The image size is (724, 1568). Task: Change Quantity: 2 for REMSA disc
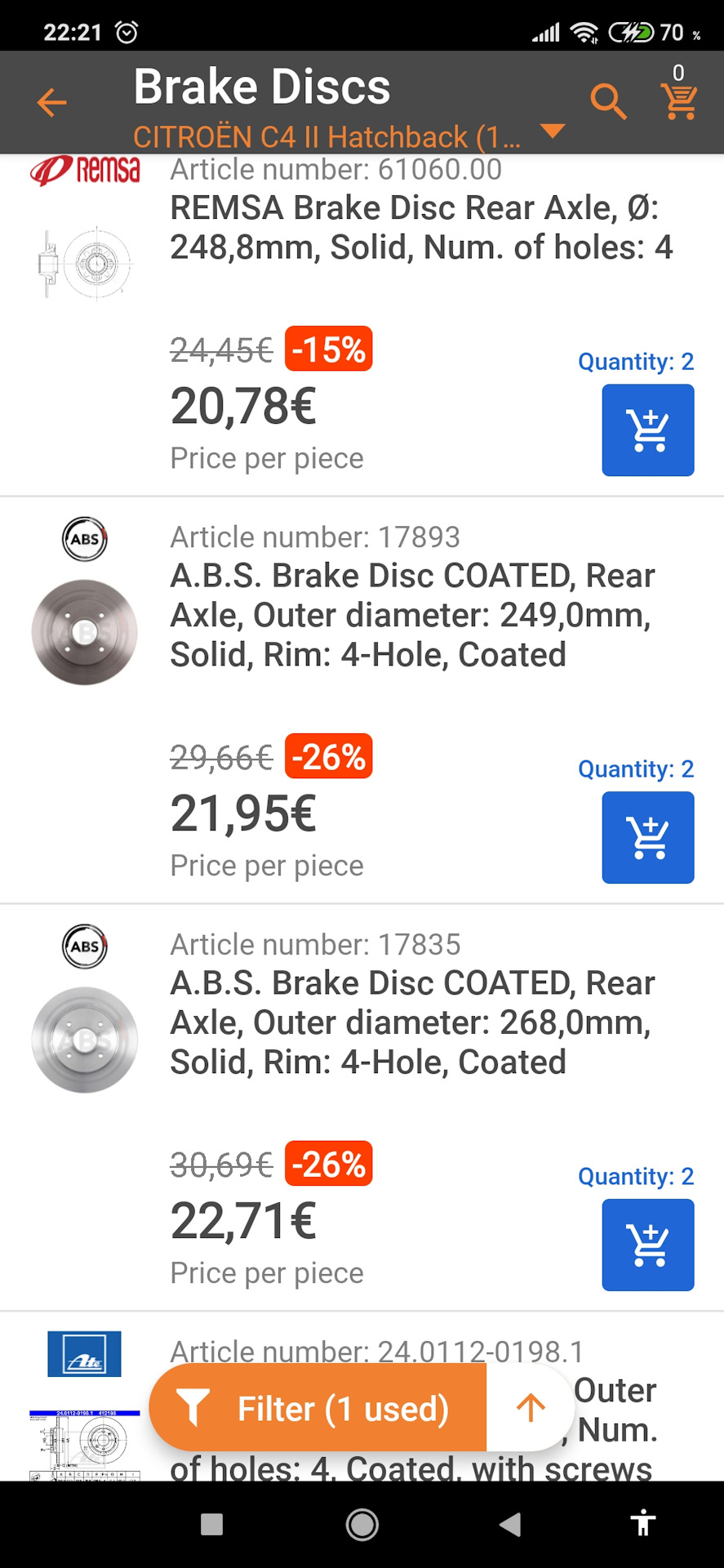(636, 362)
